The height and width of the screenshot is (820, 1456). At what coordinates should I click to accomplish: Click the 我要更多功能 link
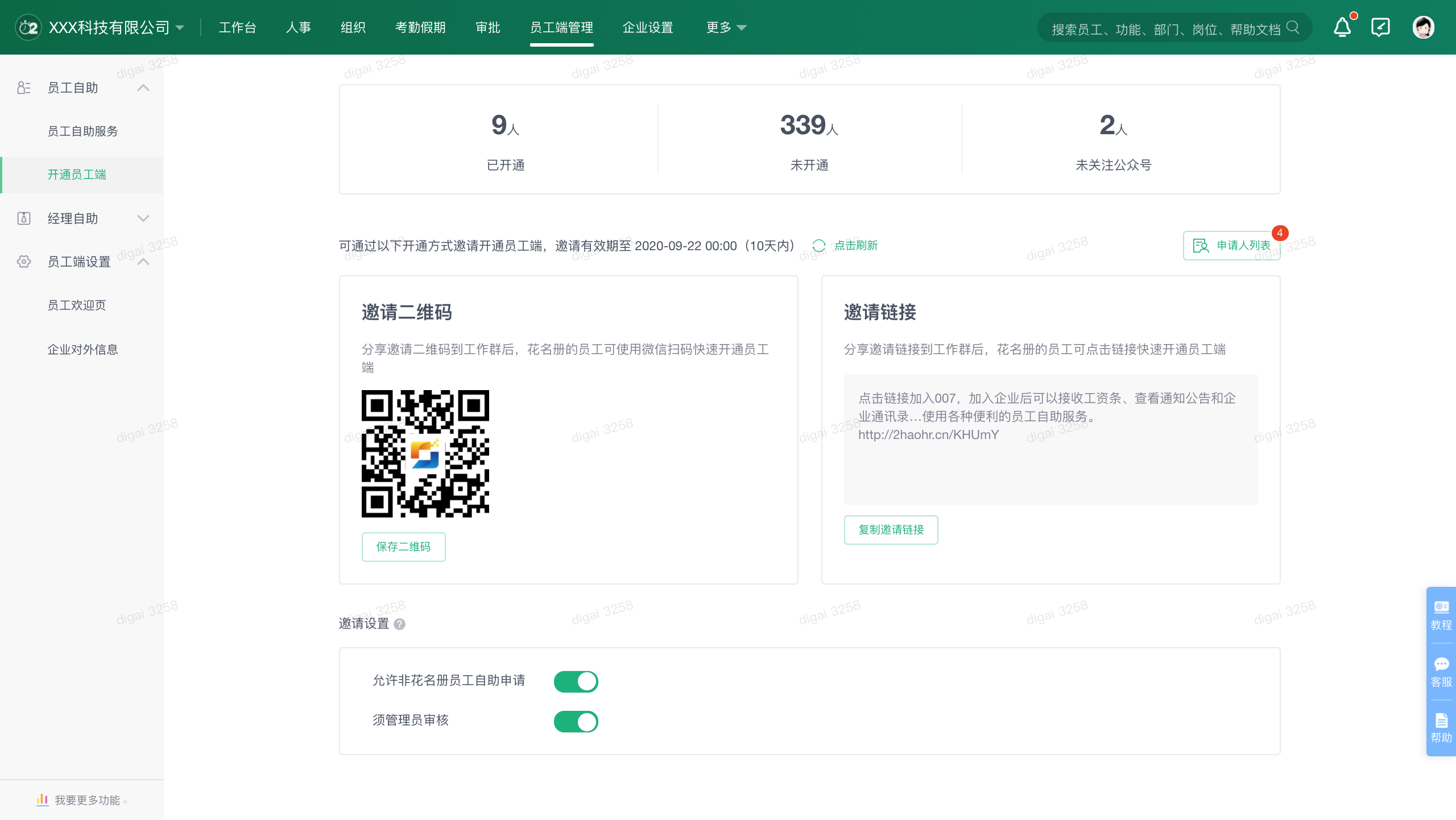pos(88,800)
